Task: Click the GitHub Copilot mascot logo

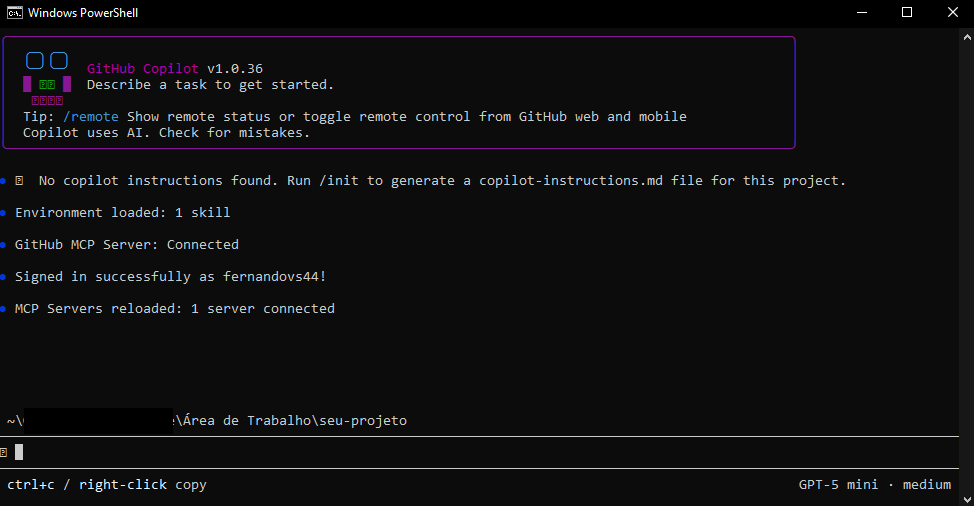Action: [x=47, y=79]
